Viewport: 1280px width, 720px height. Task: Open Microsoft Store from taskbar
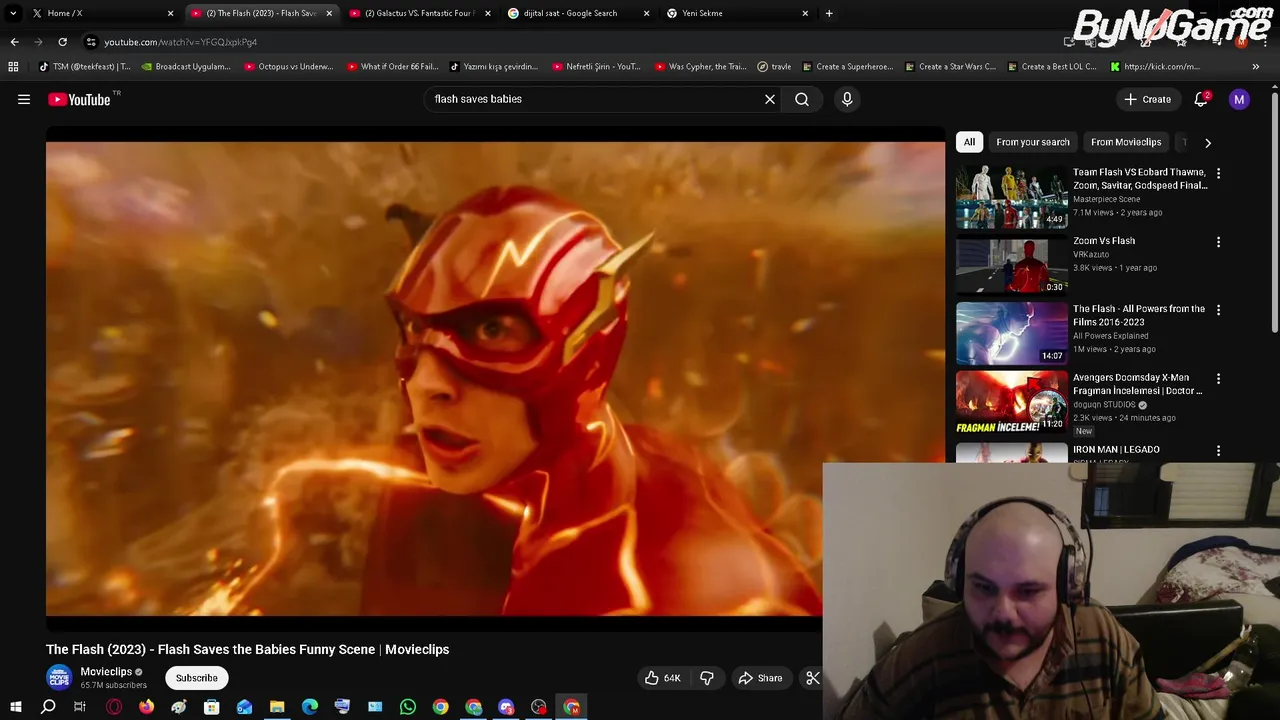tap(212, 707)
